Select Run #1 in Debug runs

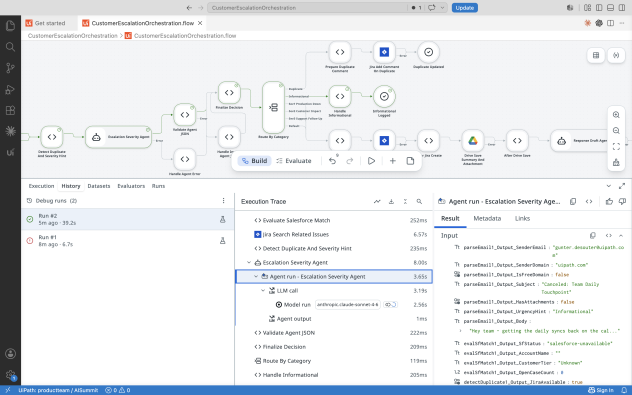coord(127,241)
